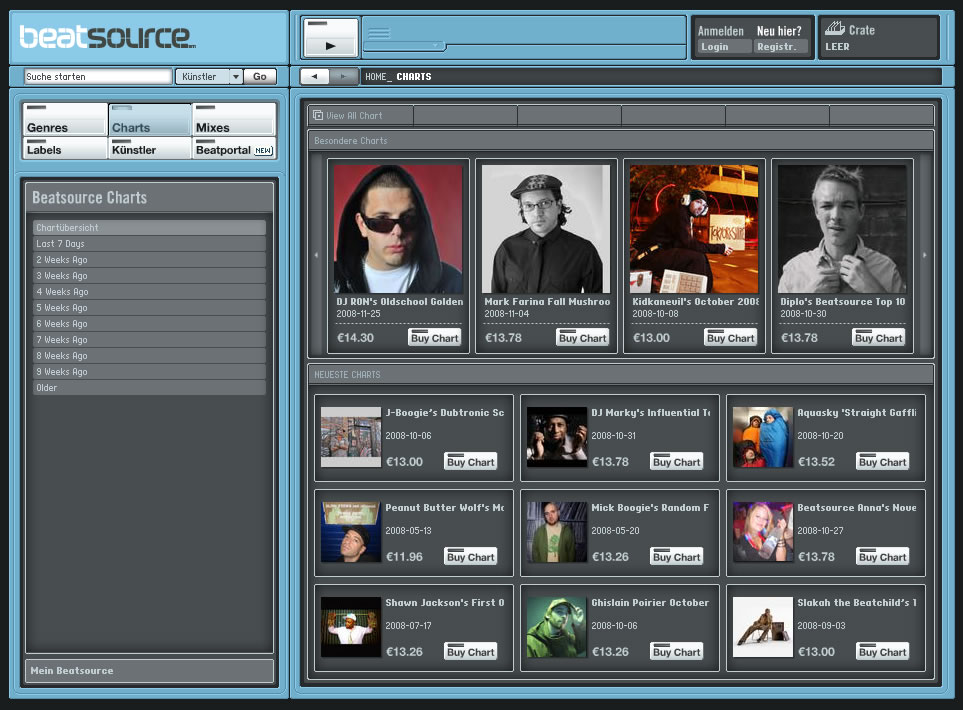
Task: Buy J-Boogie's Dubtronic chart
Action: pos(470,461)
